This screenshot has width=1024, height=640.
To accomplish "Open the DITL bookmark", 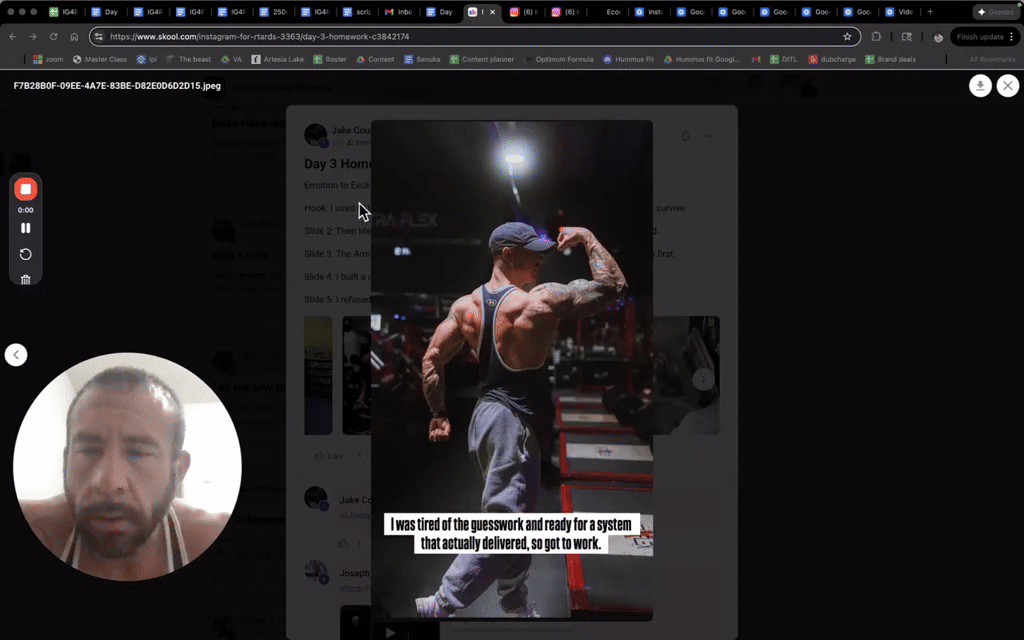I will click(783, 59).
